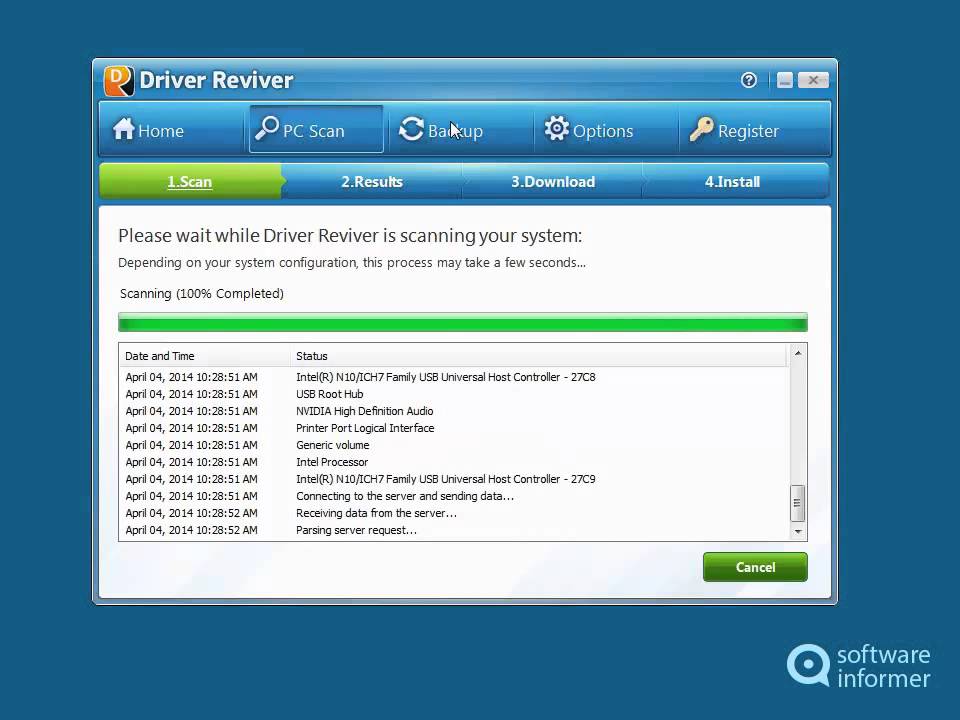Select the 1.Scan step tab
This screenshot has height=720, width=960.
[x=190, y=181]
